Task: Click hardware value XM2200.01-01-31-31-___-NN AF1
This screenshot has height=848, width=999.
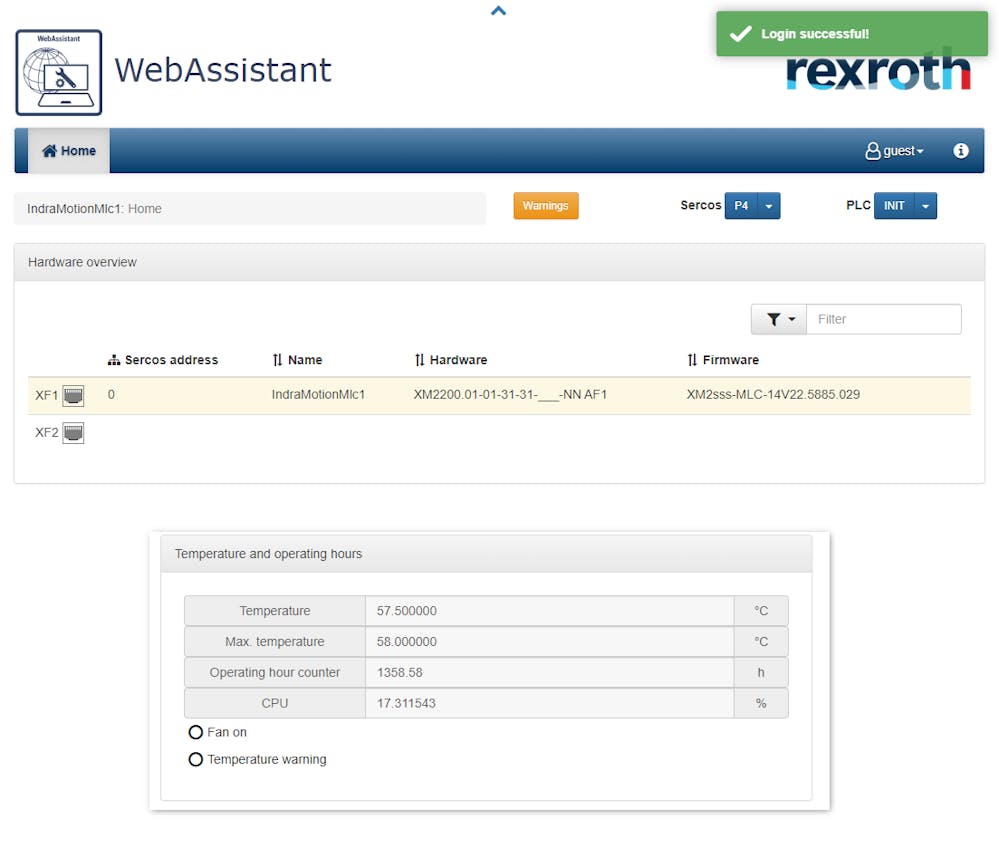Action: (x=510, y=394)
